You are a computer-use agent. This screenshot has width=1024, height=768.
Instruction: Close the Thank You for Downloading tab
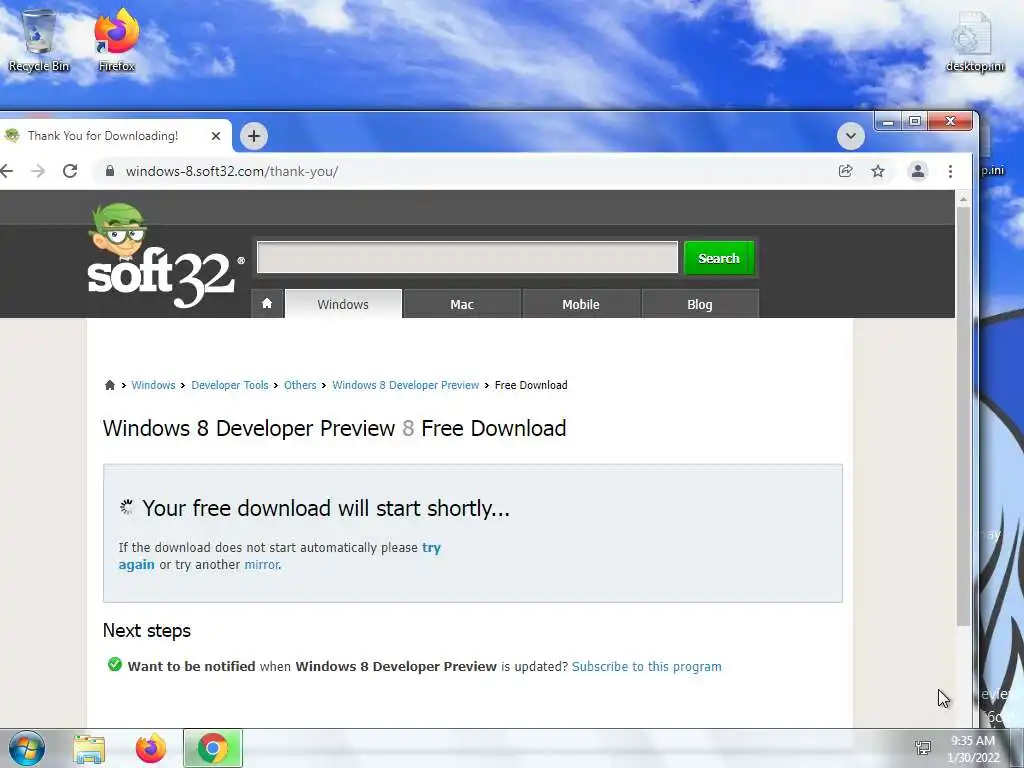[216, 136]
